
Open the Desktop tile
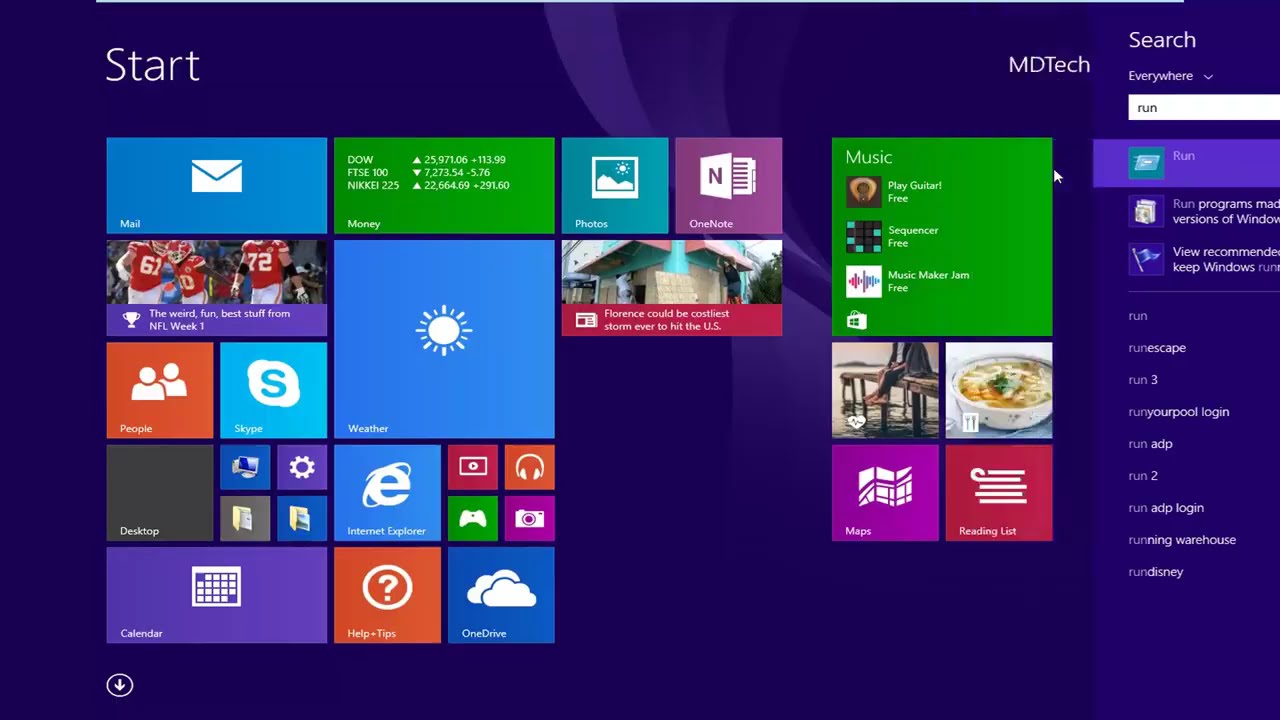point(160,493)
